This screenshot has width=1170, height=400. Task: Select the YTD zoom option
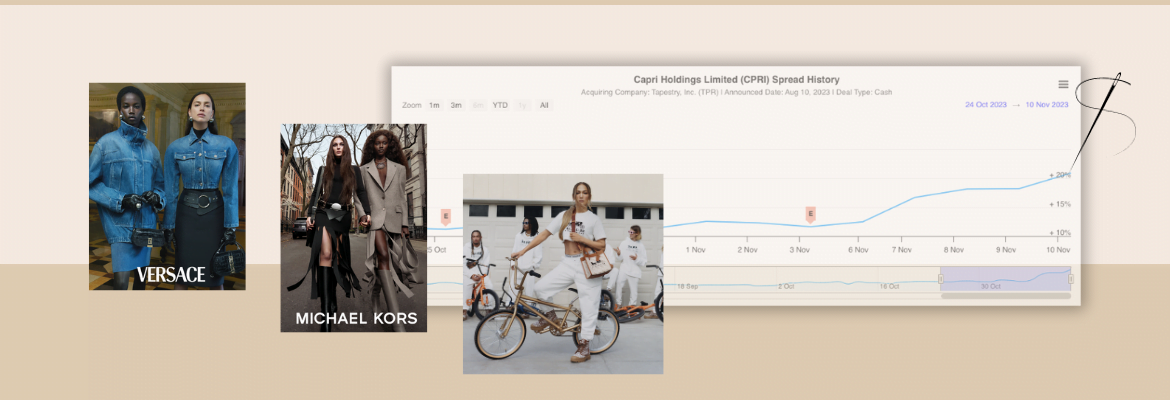500,105
